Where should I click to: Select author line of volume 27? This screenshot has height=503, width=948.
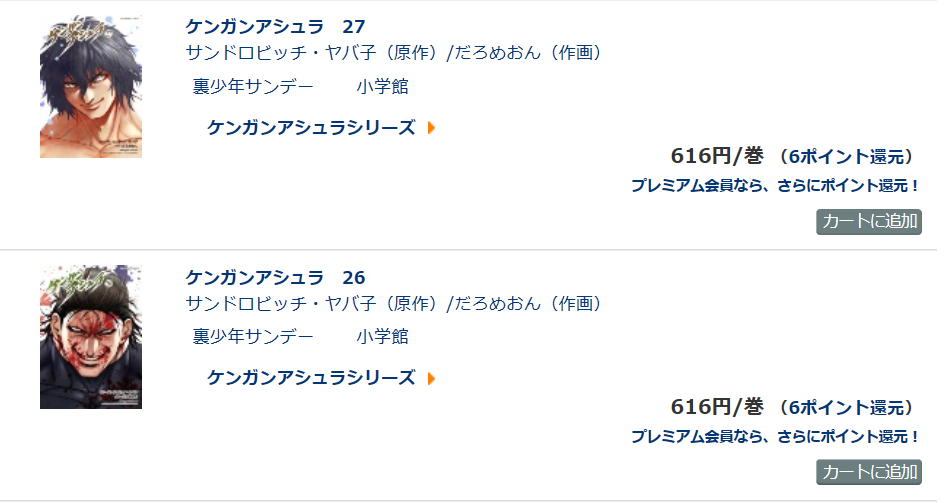pyautogui.click(x=393, y=53)
